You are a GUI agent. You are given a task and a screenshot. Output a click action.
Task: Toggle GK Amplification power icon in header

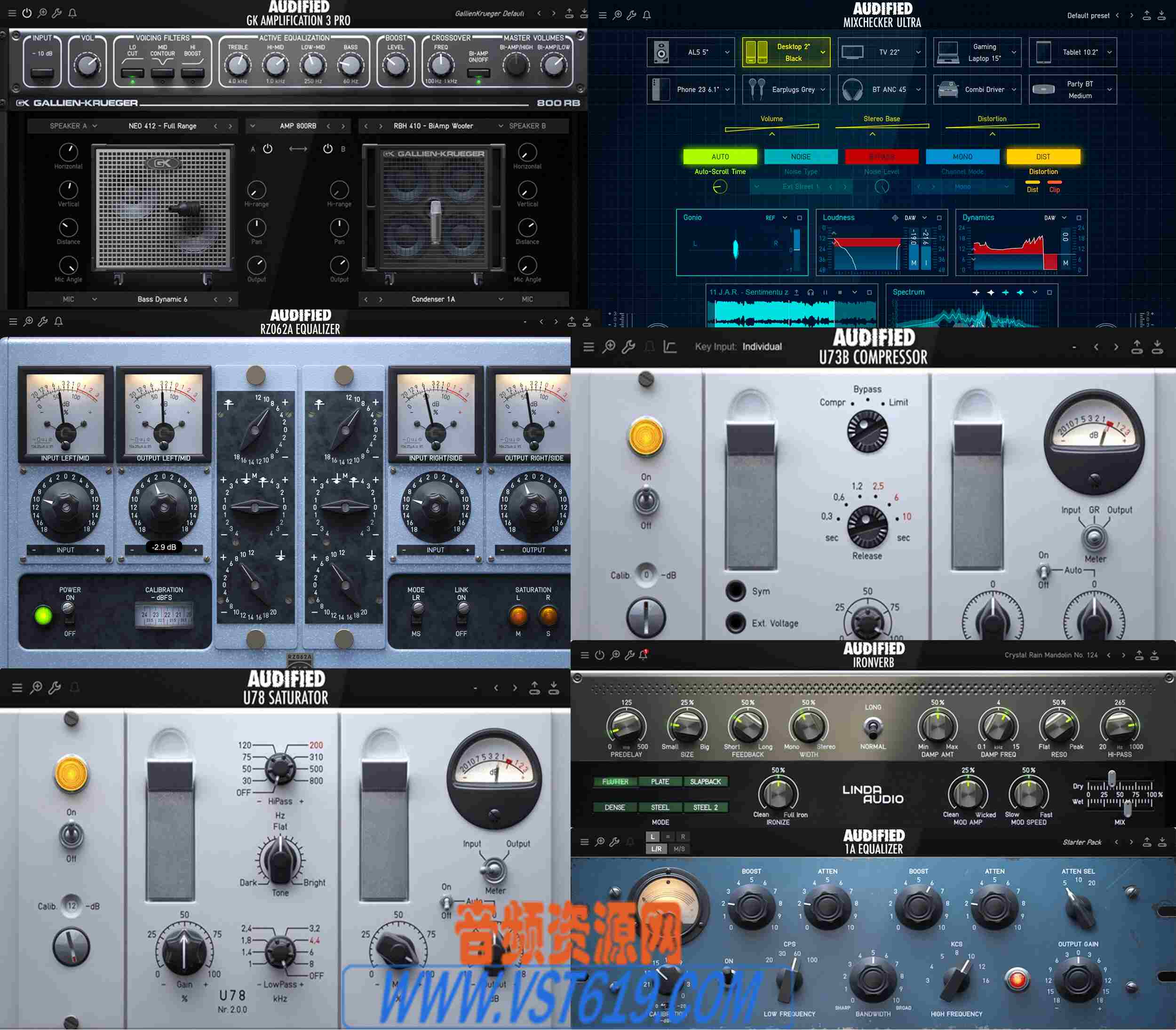click(27, 13)
